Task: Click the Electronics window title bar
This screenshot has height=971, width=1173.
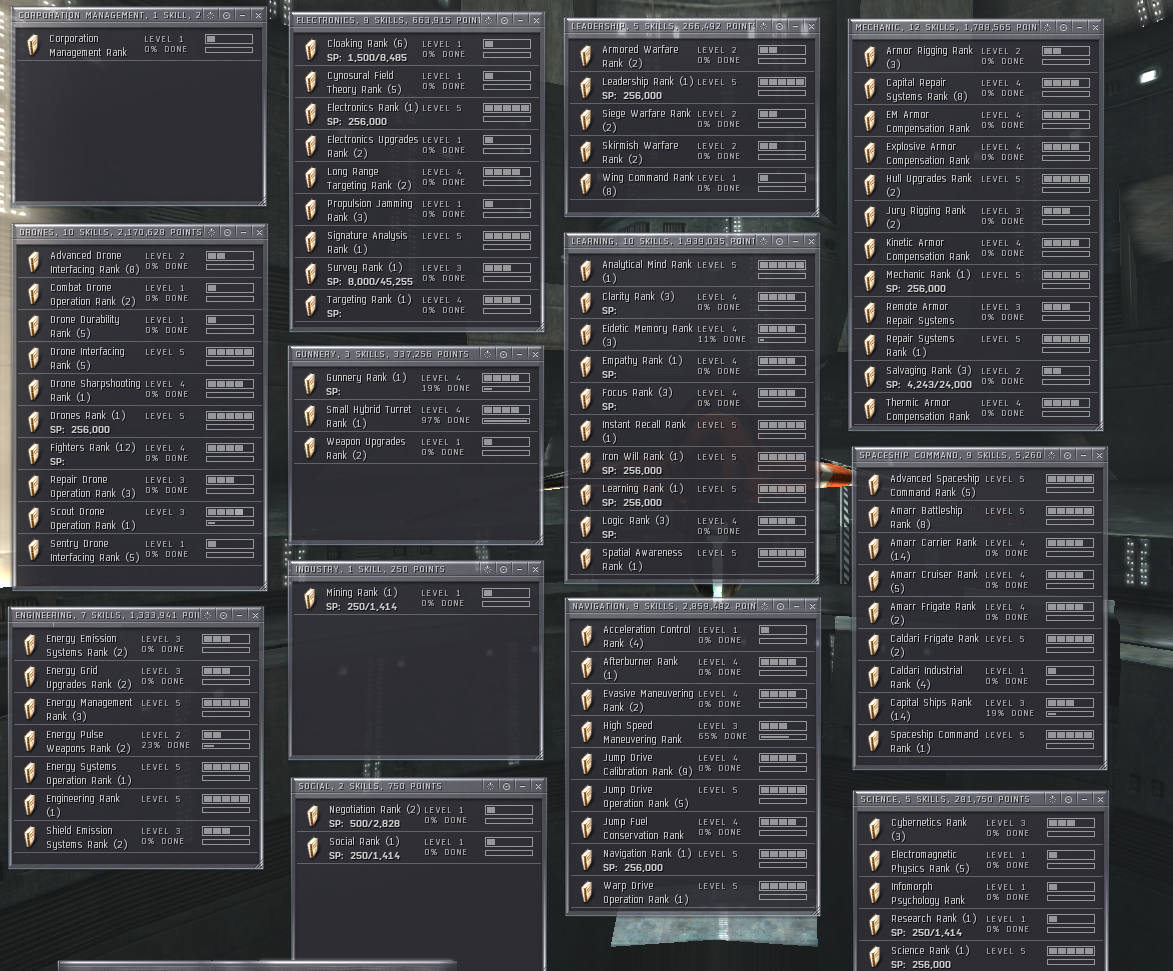Action: coord(417,20)
